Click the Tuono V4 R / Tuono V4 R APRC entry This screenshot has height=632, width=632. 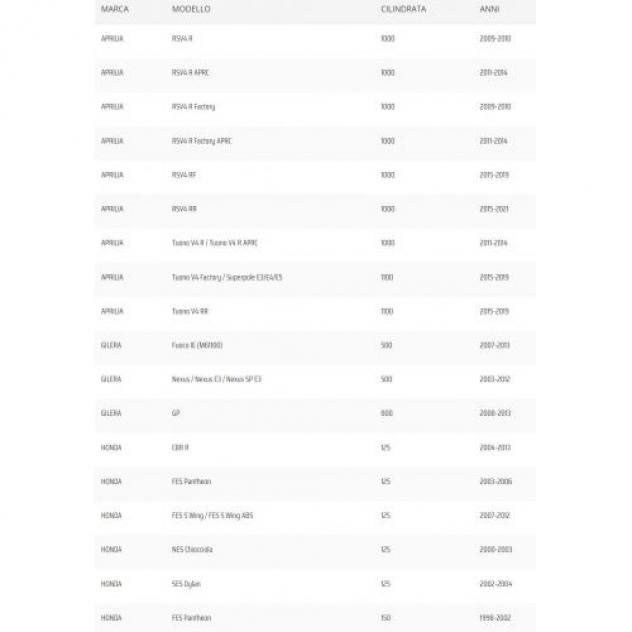pos(215,243)
